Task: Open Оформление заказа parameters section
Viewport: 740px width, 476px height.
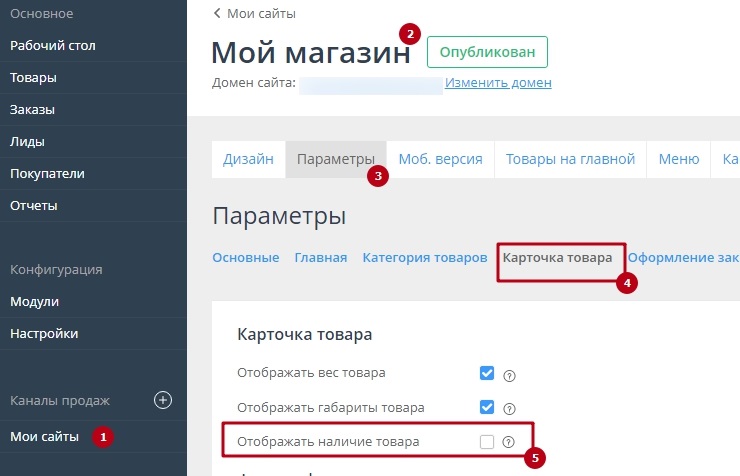Action: point(683,258)
